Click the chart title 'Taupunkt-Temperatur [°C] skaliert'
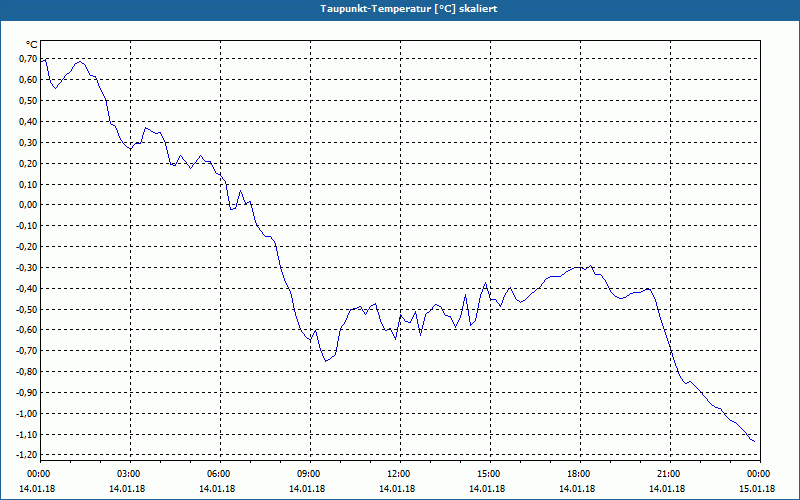Viewport: 800px width, 500px height. (409, 9)
